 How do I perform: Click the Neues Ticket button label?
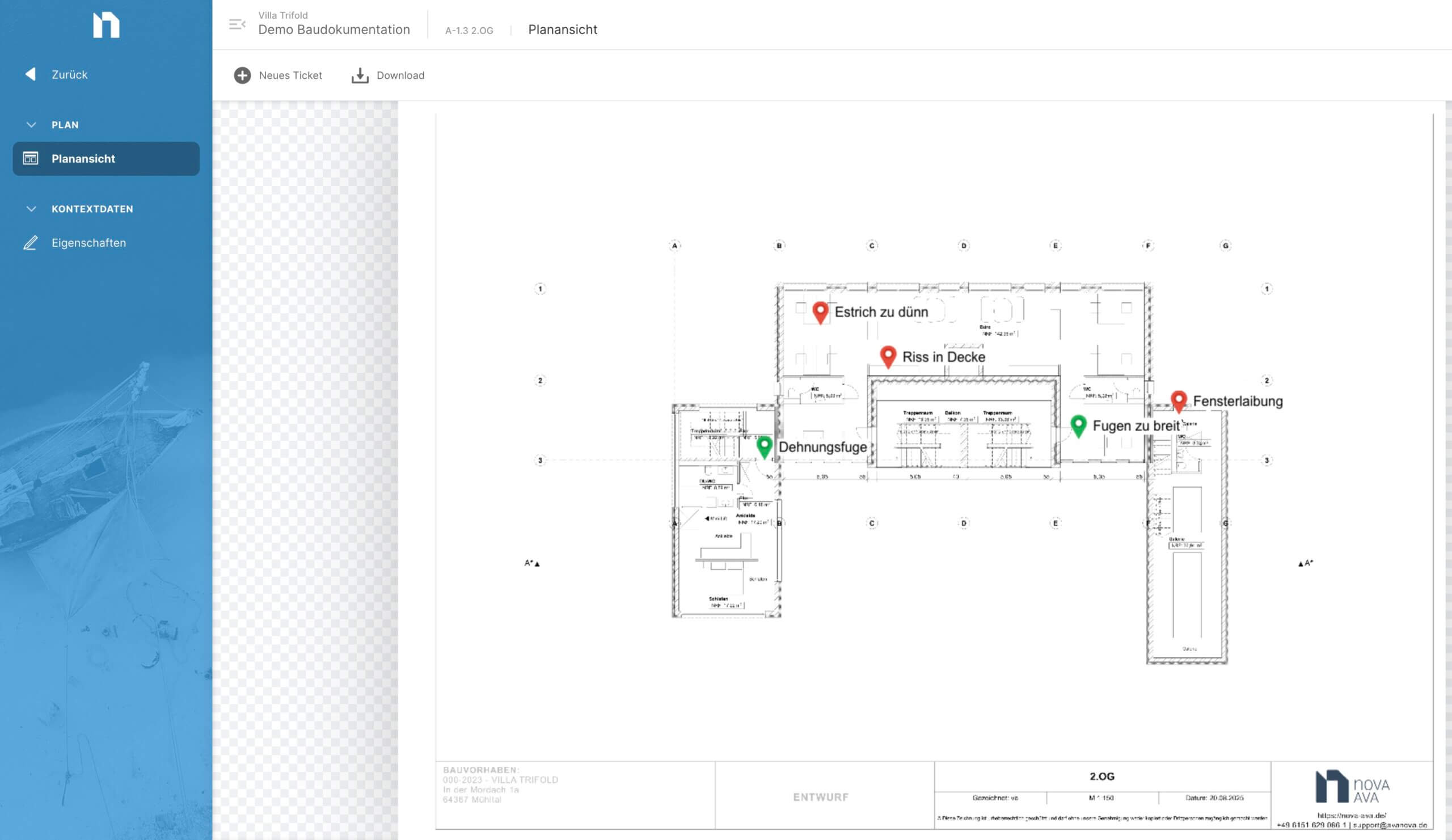pos(290,75)
